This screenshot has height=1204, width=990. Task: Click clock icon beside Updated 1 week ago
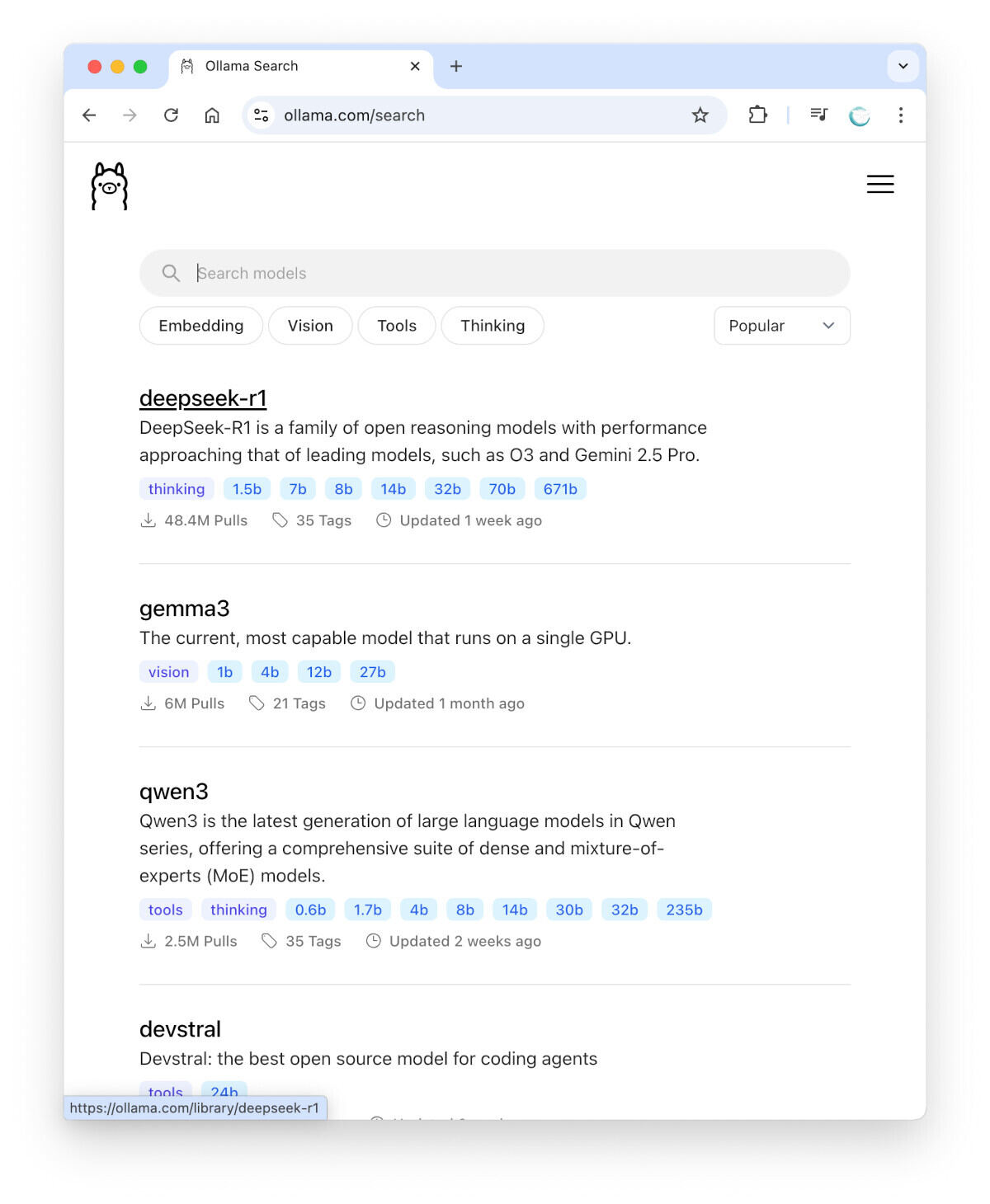[x=384, y=520]
